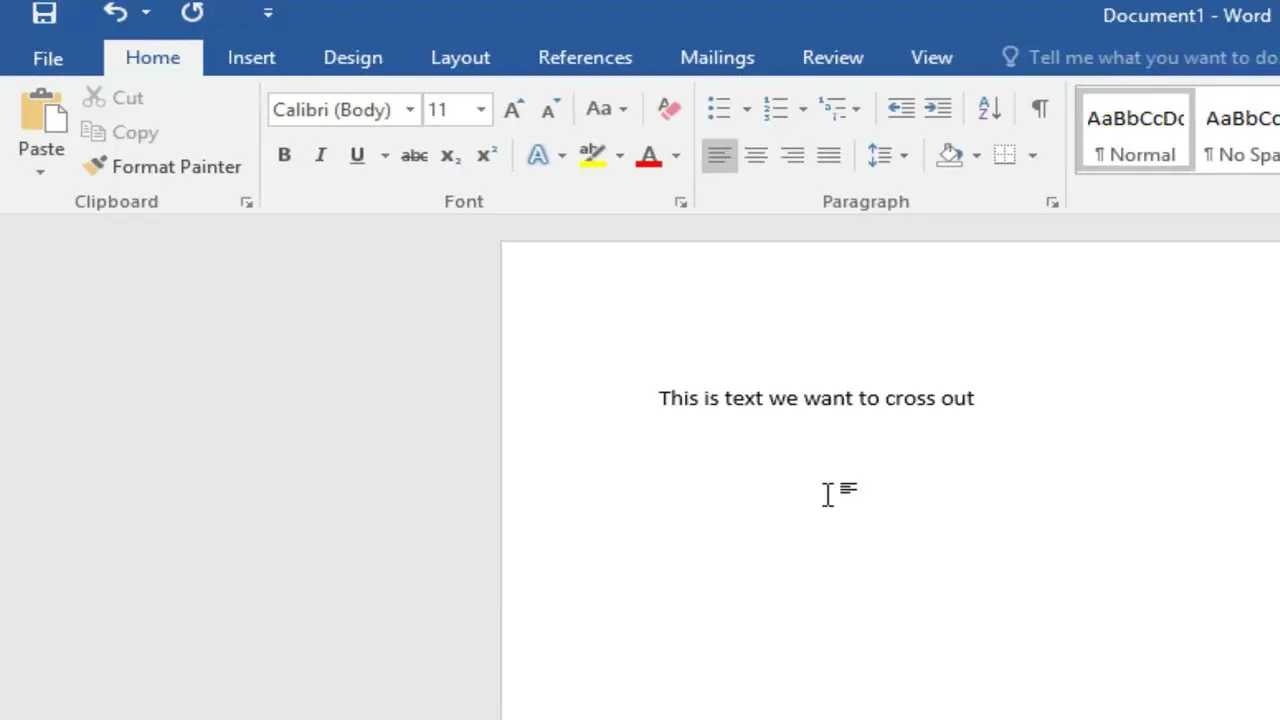
Task: Apply Subscript formatting
Action: pos(451,156)
